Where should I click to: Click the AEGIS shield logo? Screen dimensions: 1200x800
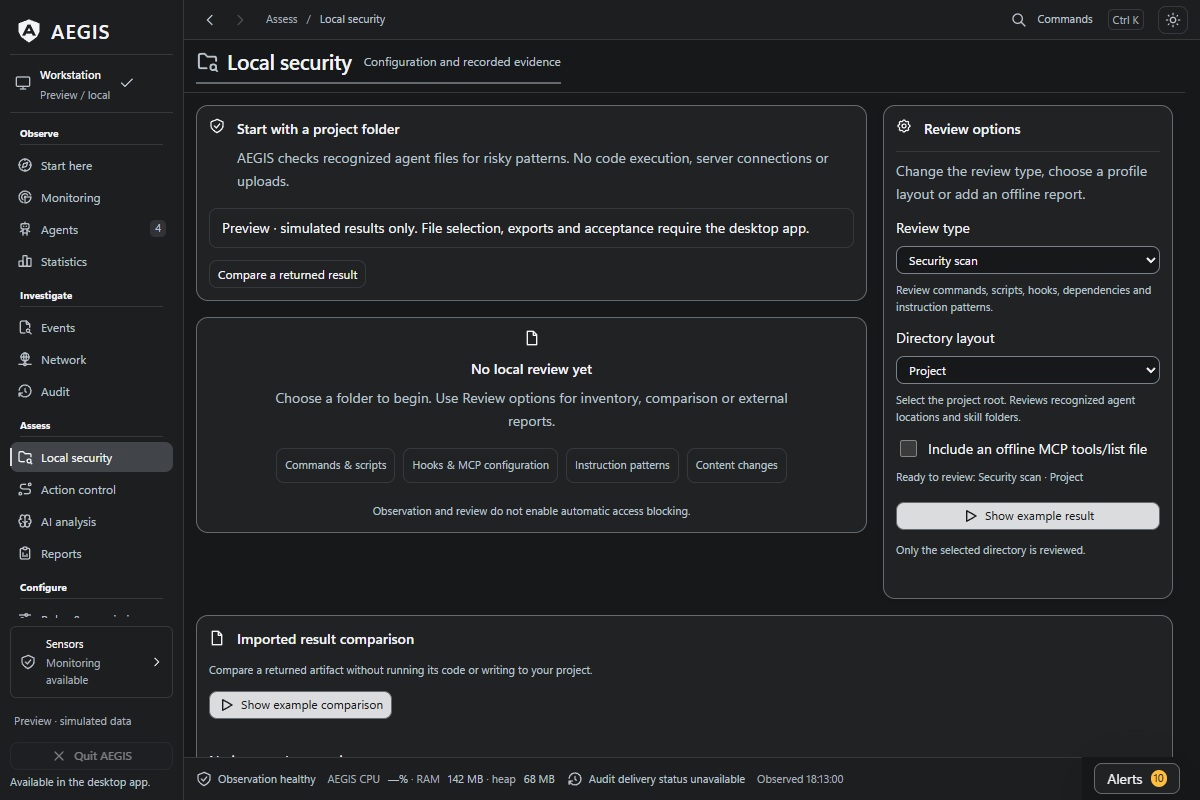pos(29,31)
